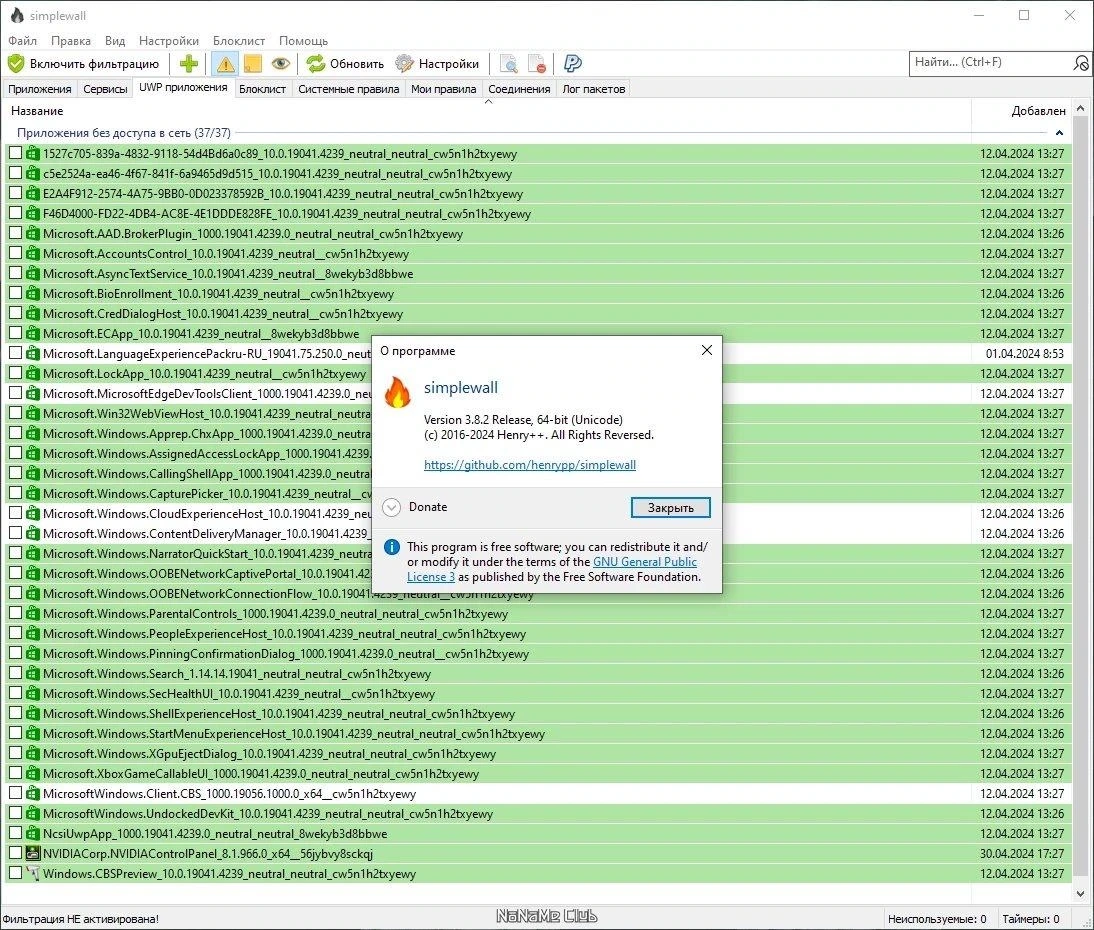Switch to the Блоклист tab
This screenshot has width=1094, height=930.
click(262, 89)
